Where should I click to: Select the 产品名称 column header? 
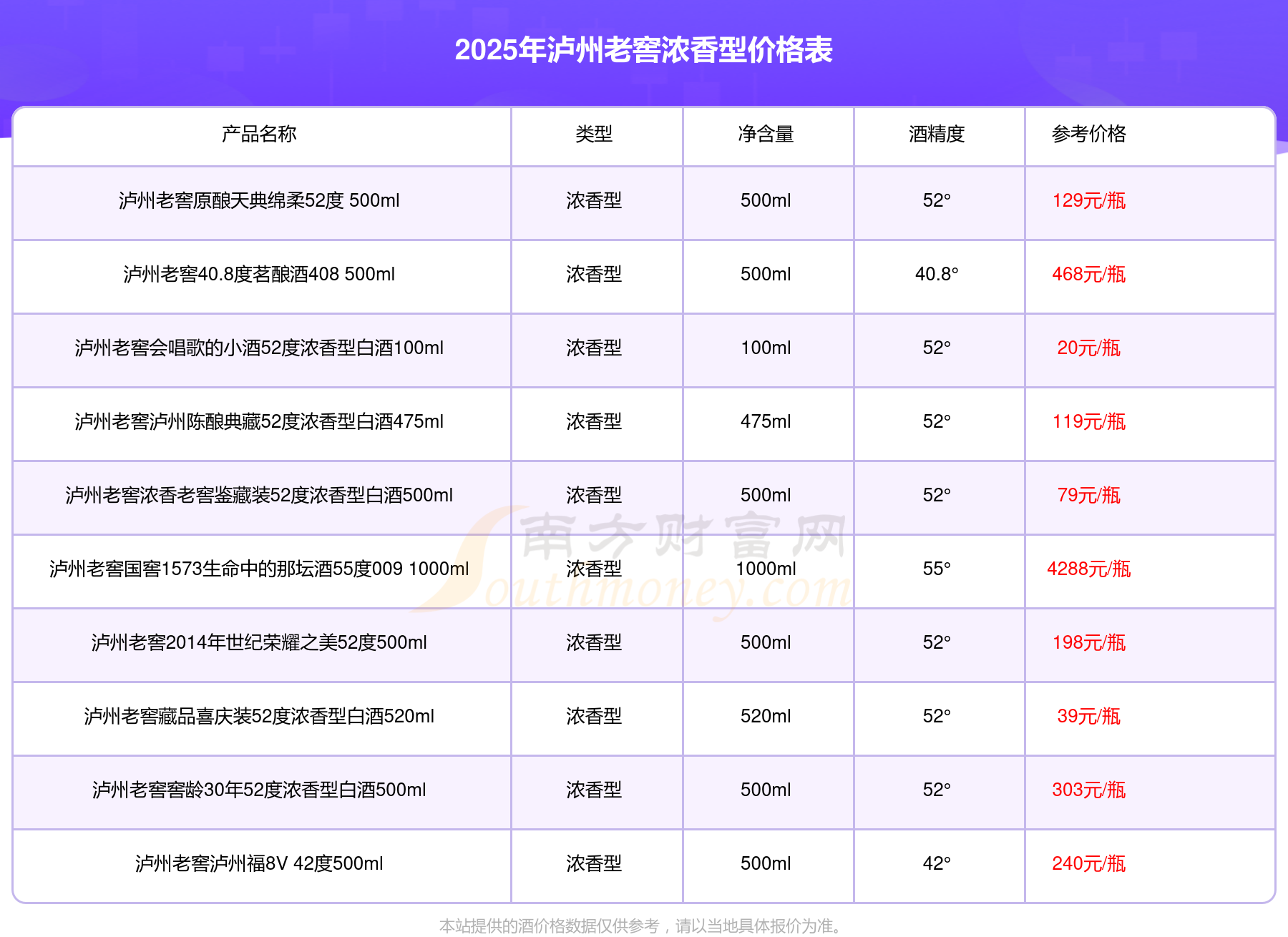coord(259,134)
